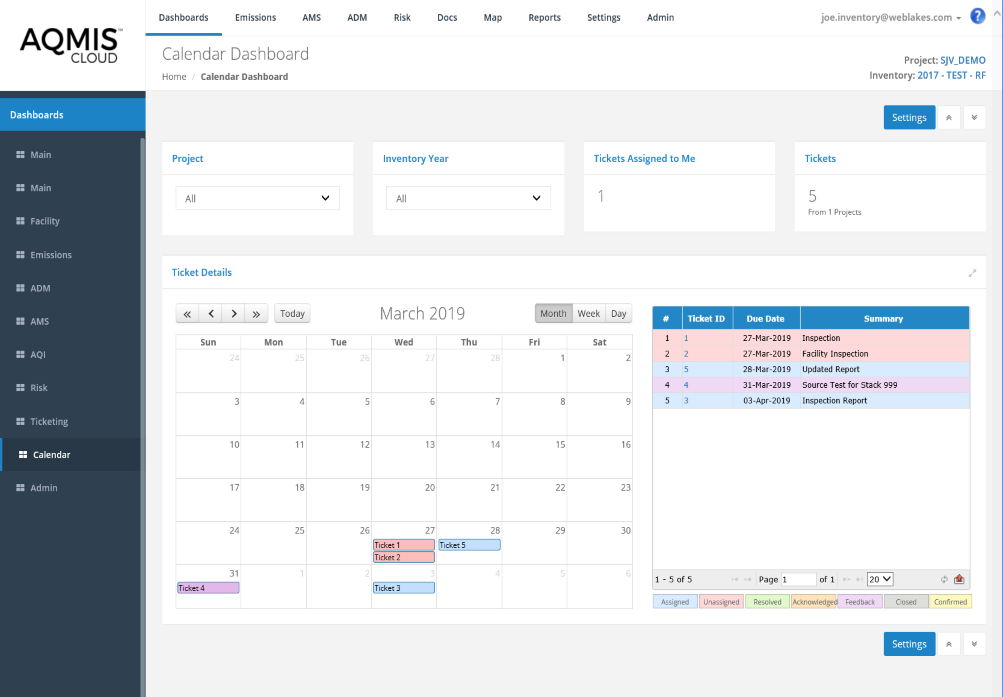Click the 'Source Test for Stack 999' summary
This screenshot has height=697, width=1003.
click(849, 385)
